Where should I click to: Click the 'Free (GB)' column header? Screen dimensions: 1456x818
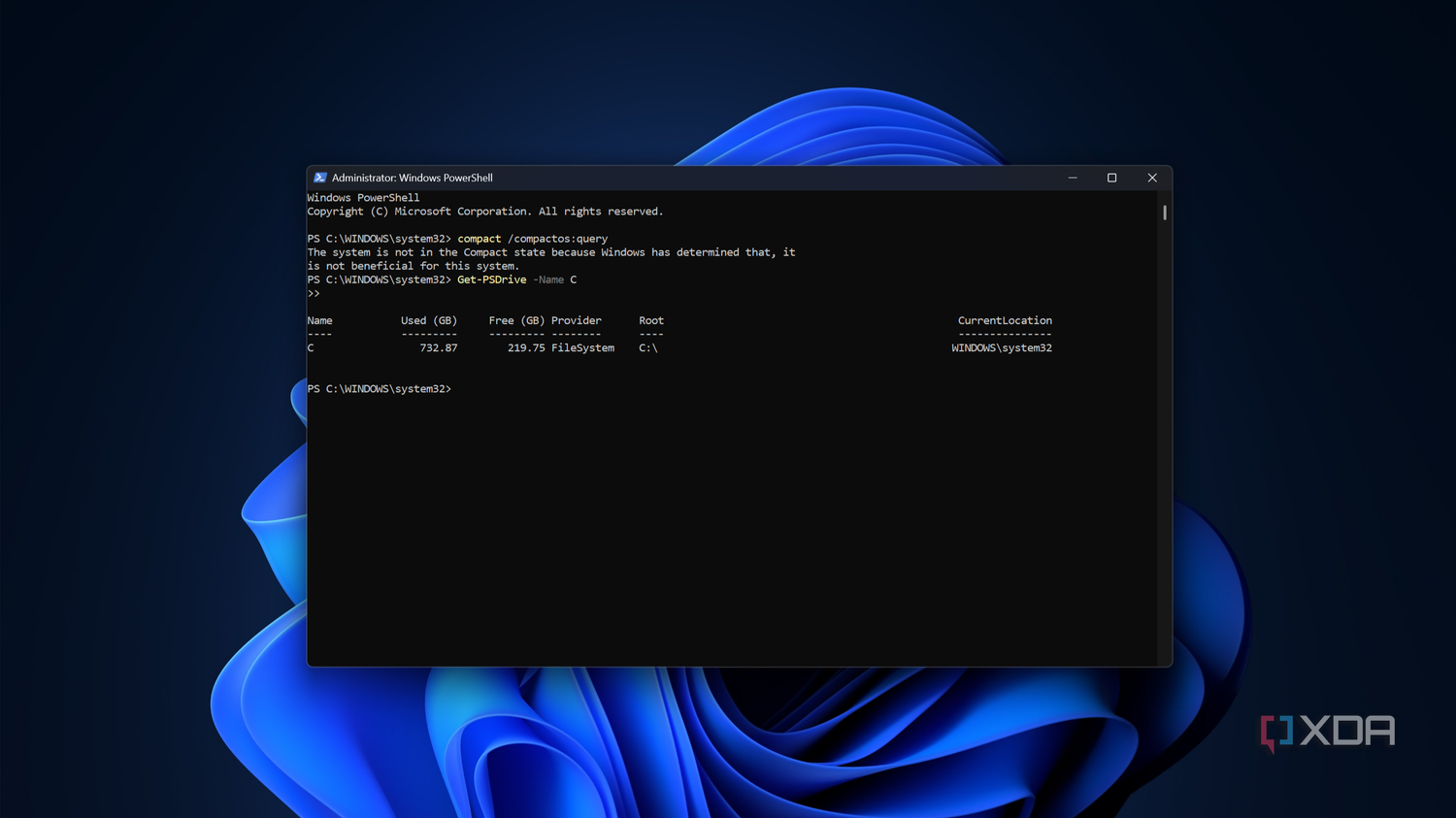coord(516,320)
